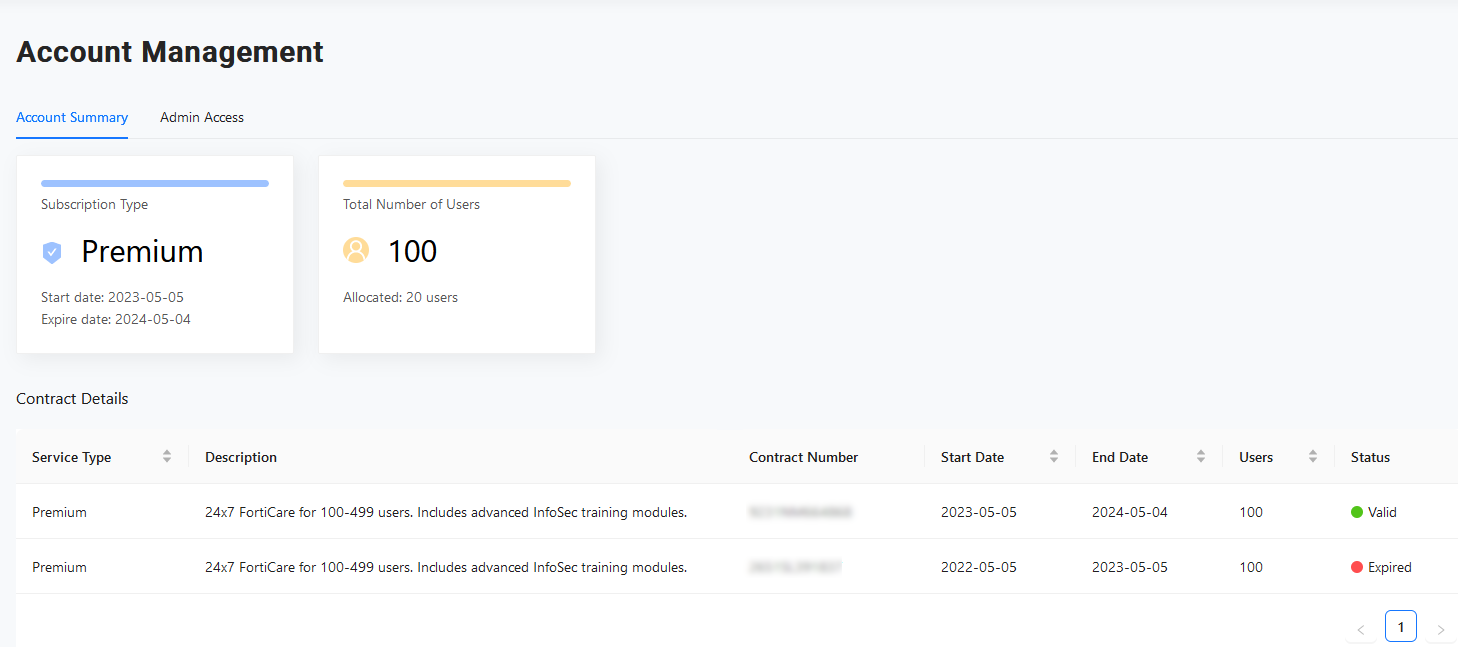The width and height of the screenshot is (1458, 647).
Task: Sort table by Users column arrows
Action: [x=1313, y=457]
